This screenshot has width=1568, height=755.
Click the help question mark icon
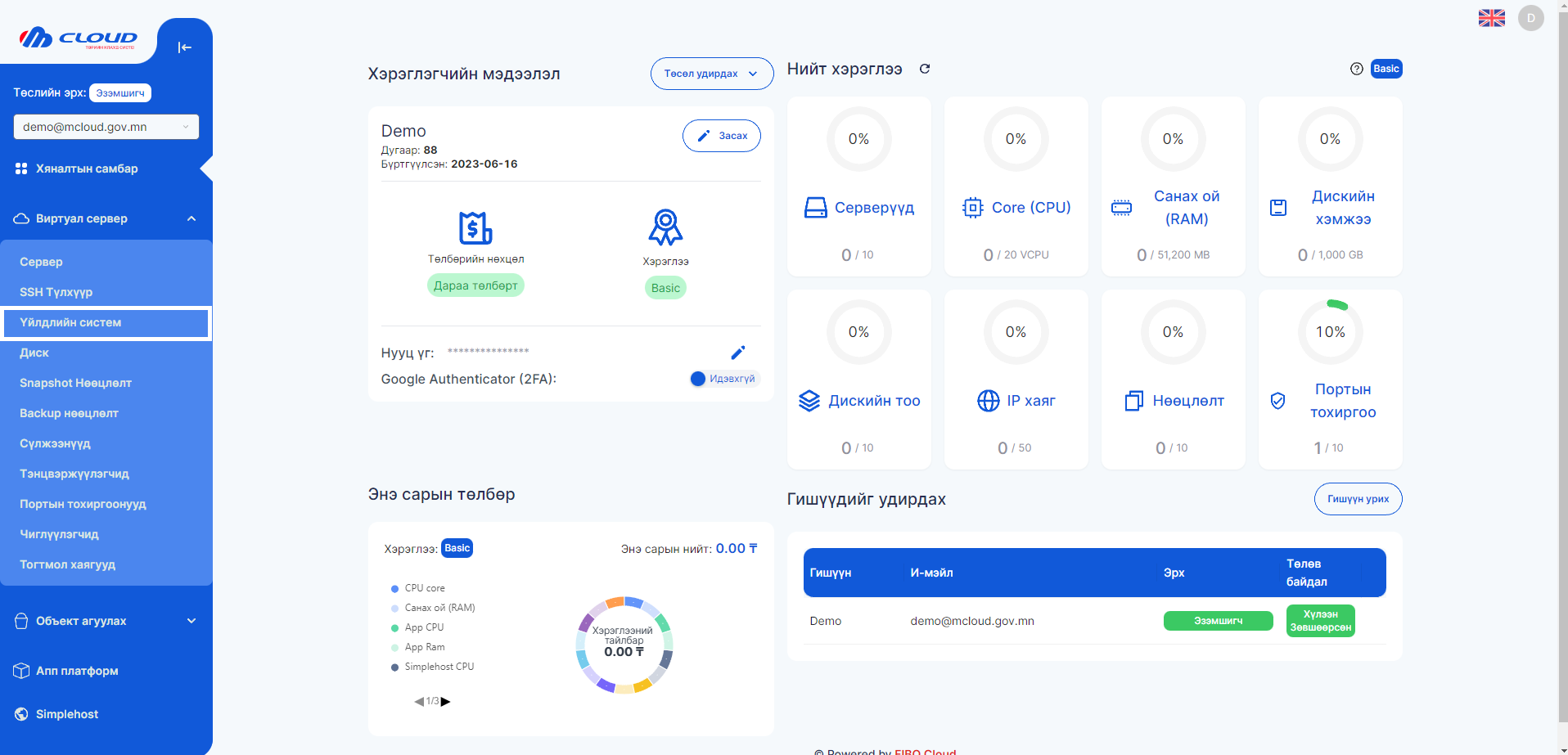coord(1356,69)
